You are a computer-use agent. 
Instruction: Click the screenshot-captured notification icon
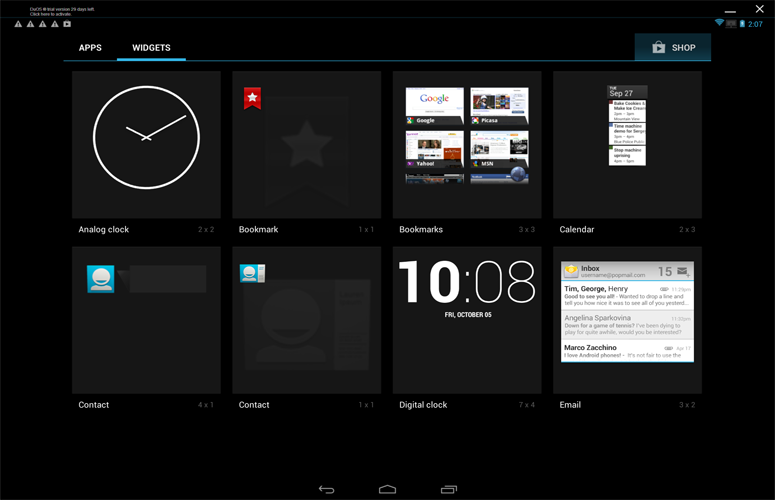(x=67, y=24)
